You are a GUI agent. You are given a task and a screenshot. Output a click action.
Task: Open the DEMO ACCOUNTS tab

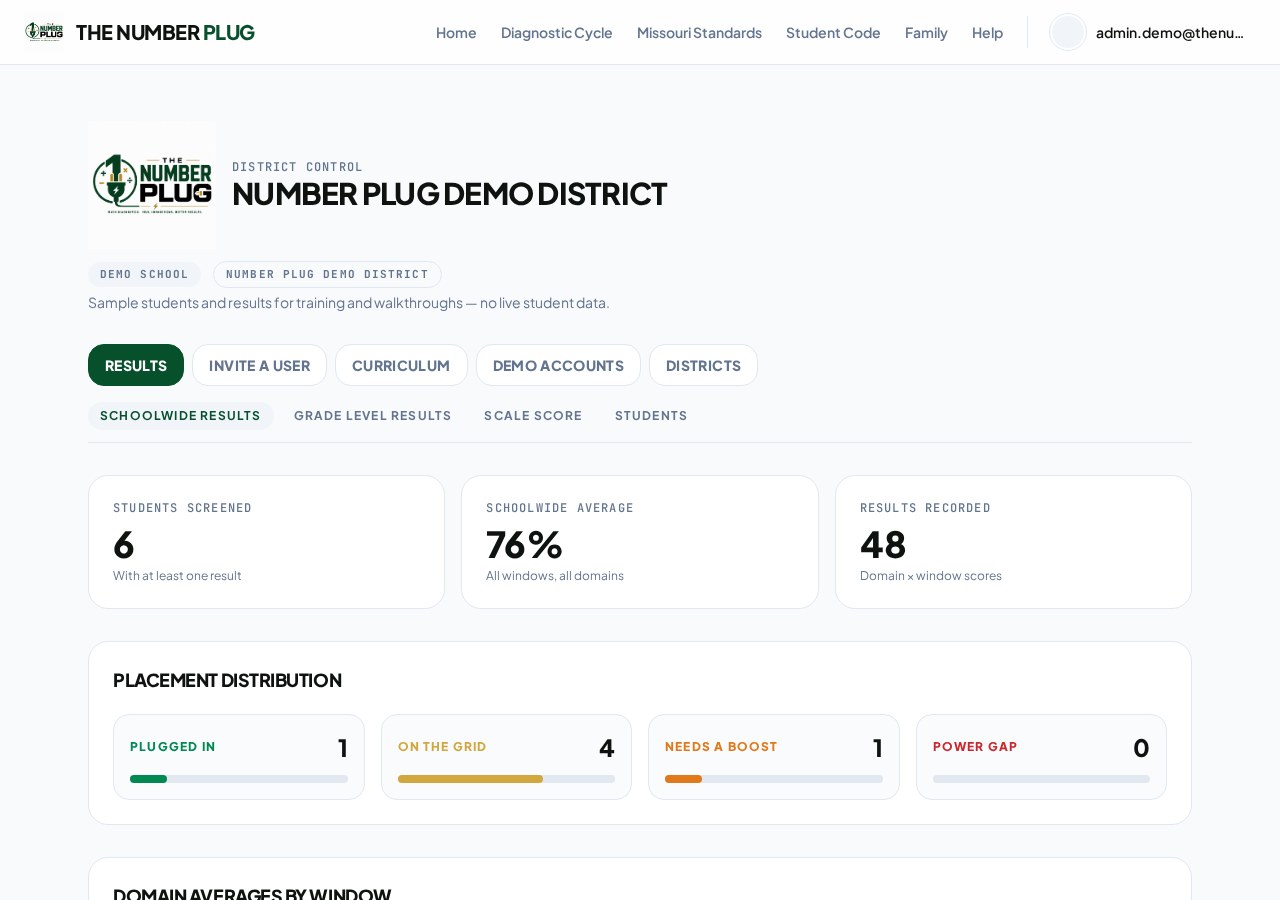tap(558, 365)
